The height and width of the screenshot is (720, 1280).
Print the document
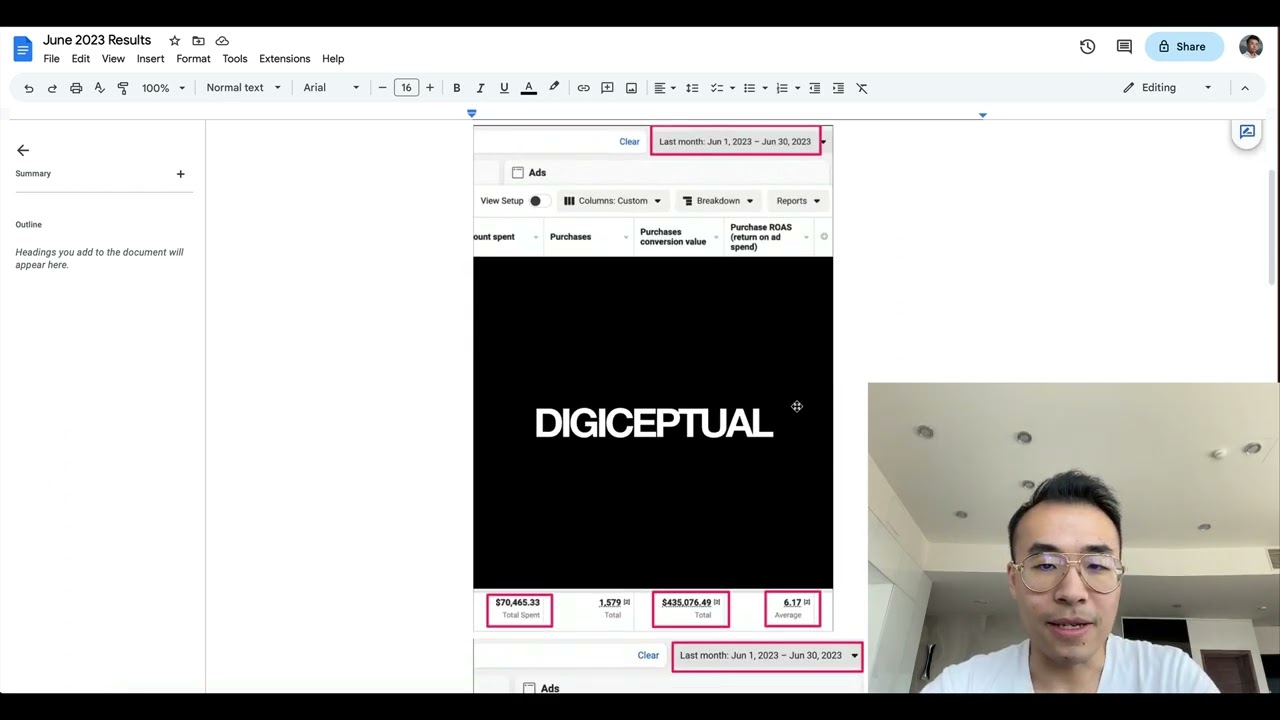76,88
